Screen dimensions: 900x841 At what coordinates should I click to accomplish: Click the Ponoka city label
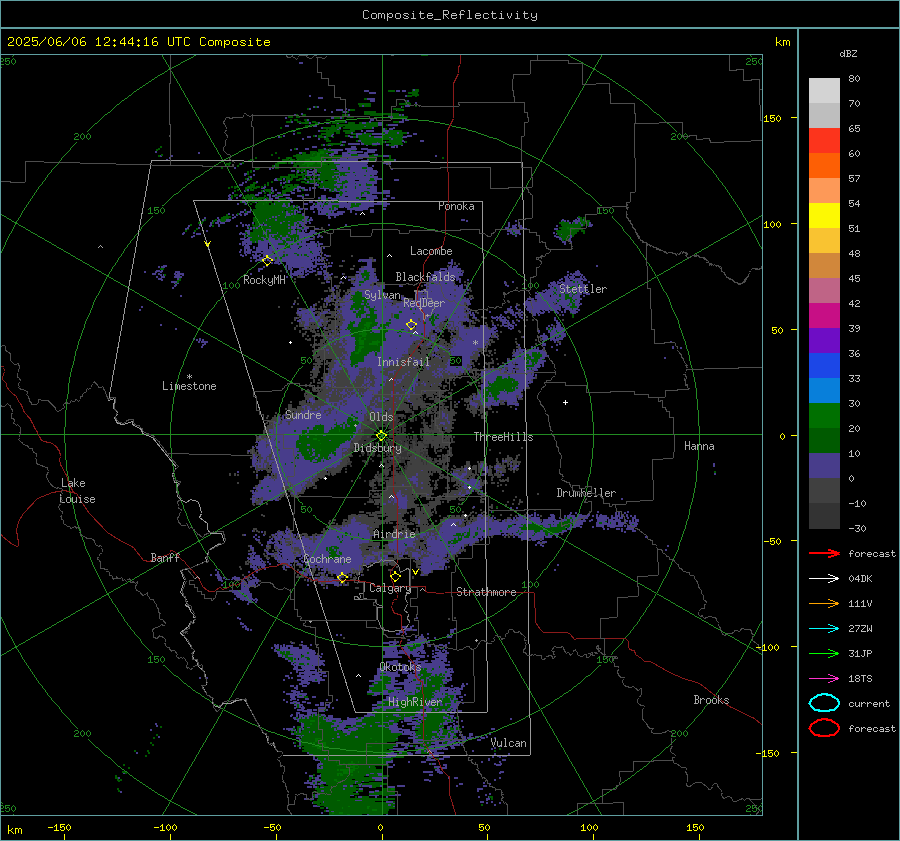[456, 207]
